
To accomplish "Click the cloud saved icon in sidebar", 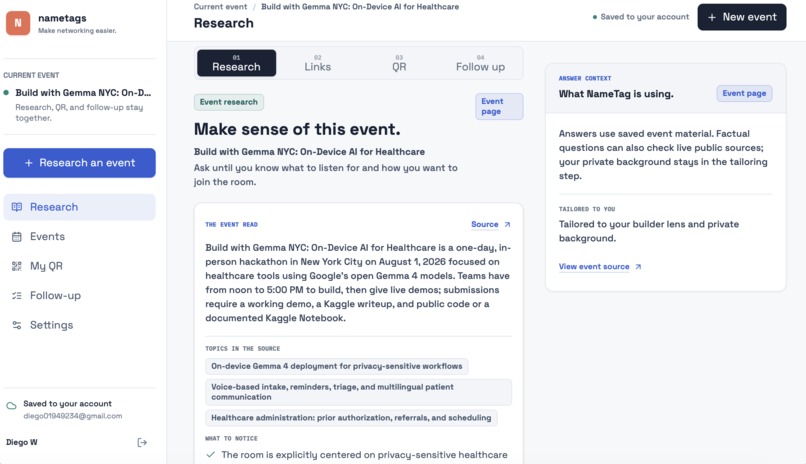I will click(11, 405).
